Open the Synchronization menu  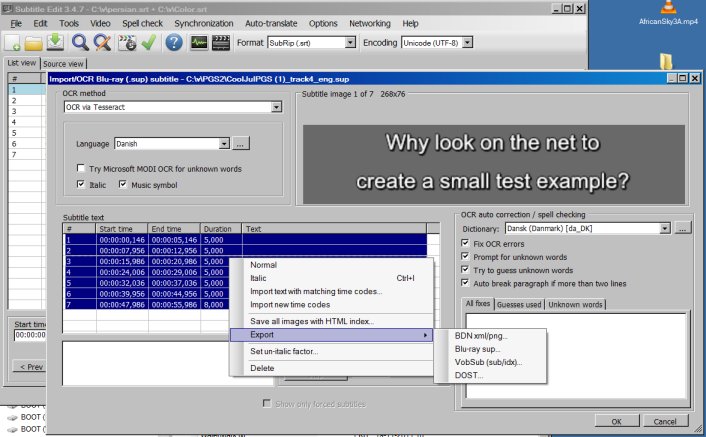click(x=204, y=23)
